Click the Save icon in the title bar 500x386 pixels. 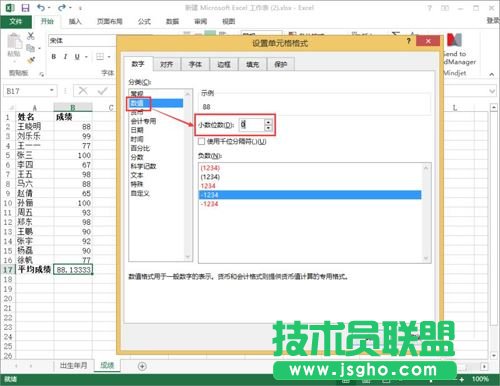pyautogui.click(x=25, y=7)
